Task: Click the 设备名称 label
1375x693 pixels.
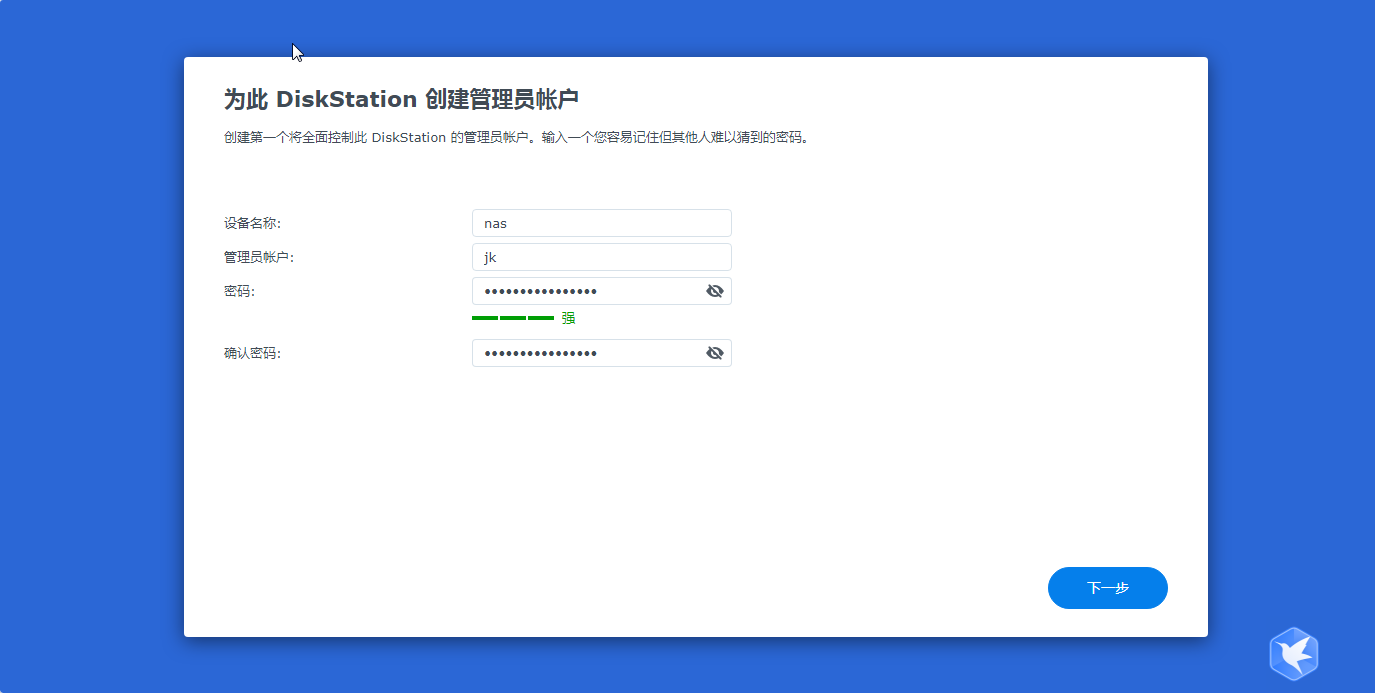Action: (252, 223)
